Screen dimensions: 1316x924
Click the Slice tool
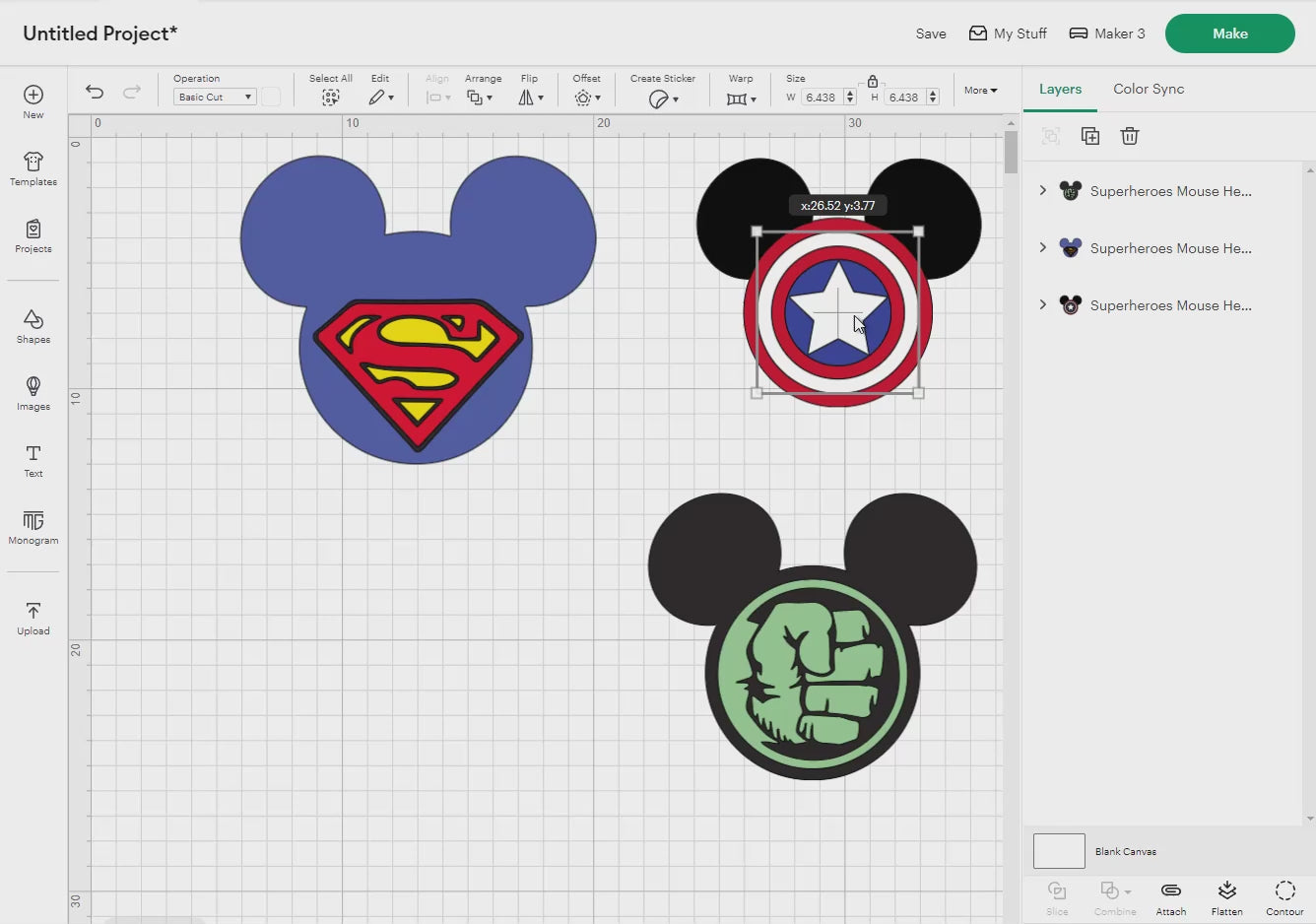pyautogui.click(x=1057, y=897)
